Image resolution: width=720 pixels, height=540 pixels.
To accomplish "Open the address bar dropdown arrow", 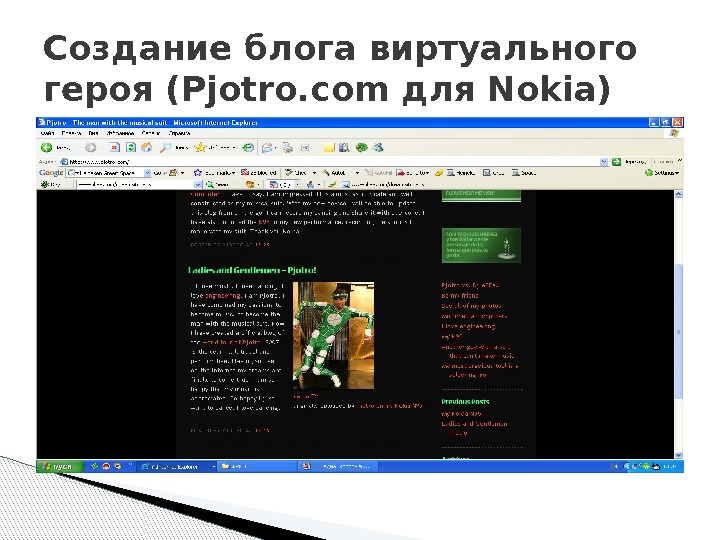I will click(x=604, y=162).
